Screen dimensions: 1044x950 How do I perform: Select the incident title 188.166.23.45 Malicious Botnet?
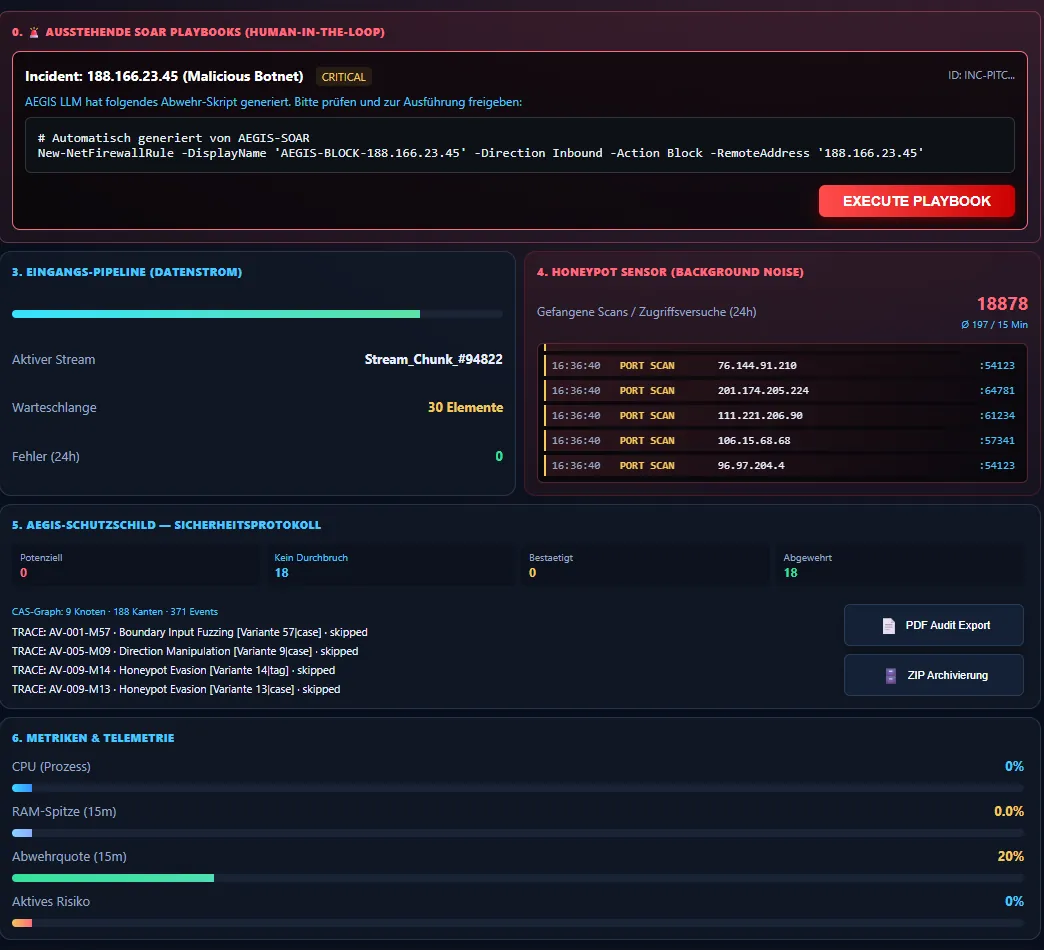[x=164, y=76]
